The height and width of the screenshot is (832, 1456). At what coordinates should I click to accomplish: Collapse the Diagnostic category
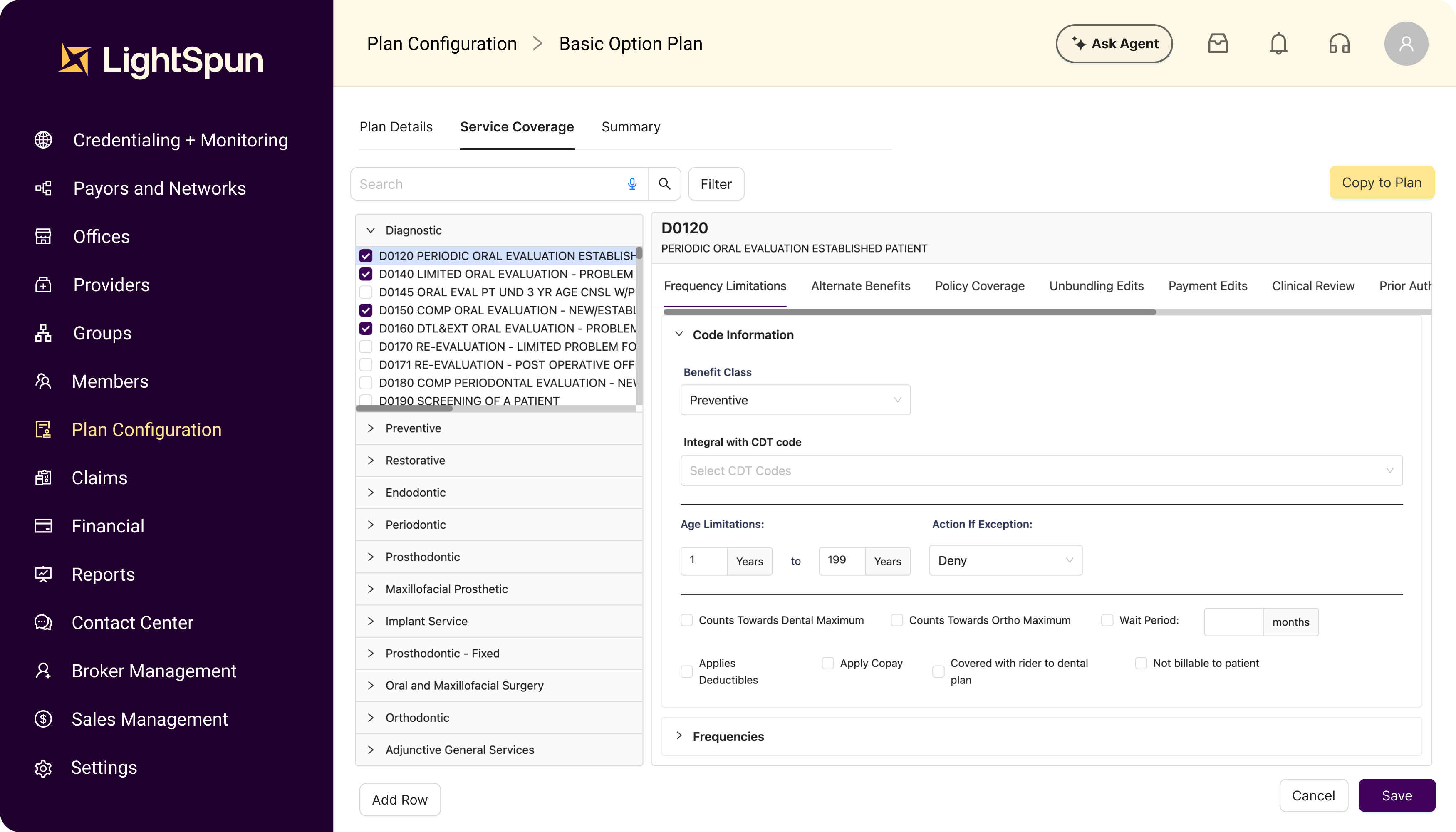pyautogui.click(x=498, y=230)
